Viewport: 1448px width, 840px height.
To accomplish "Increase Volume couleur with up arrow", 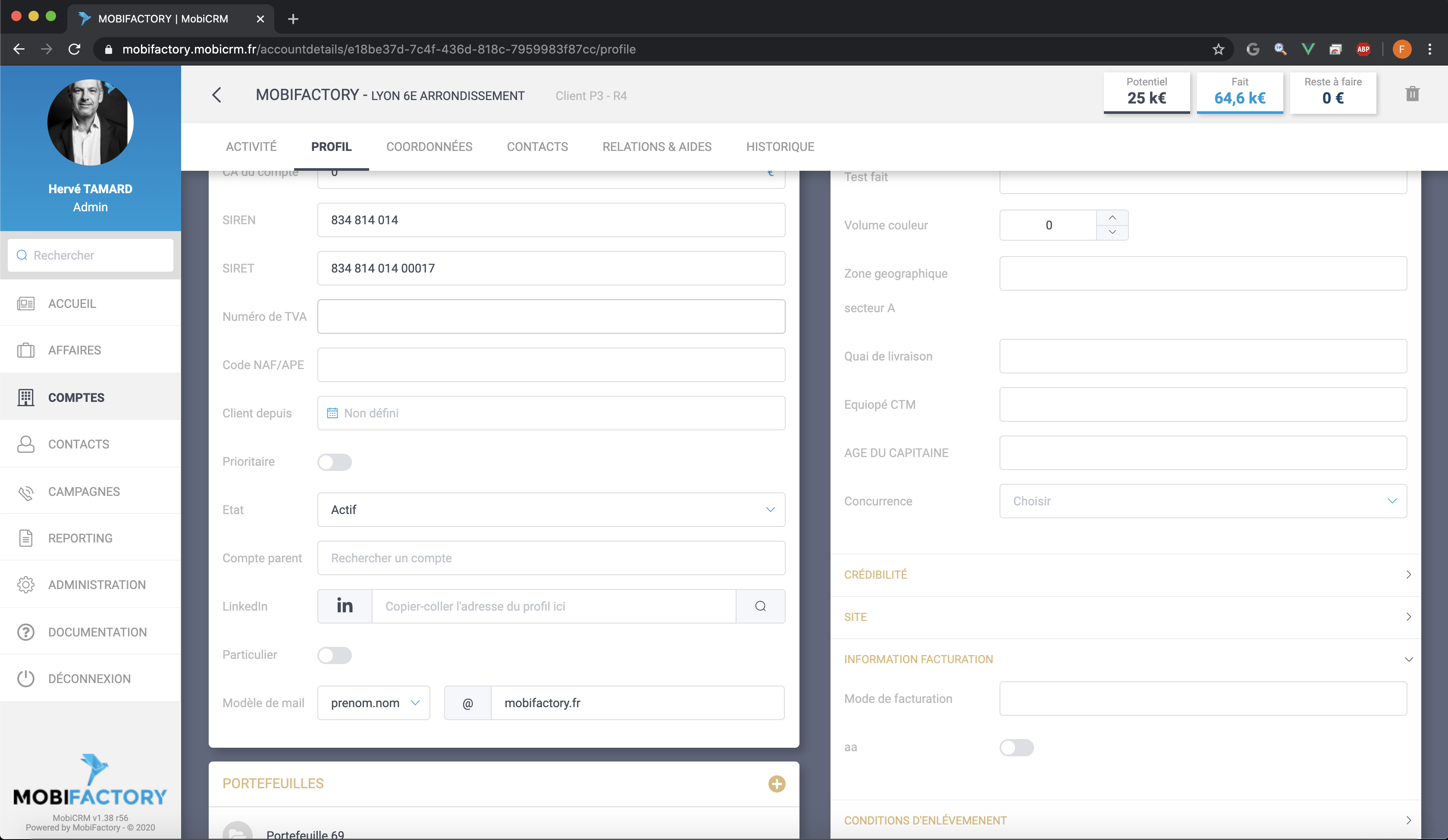I will 1112,218.
